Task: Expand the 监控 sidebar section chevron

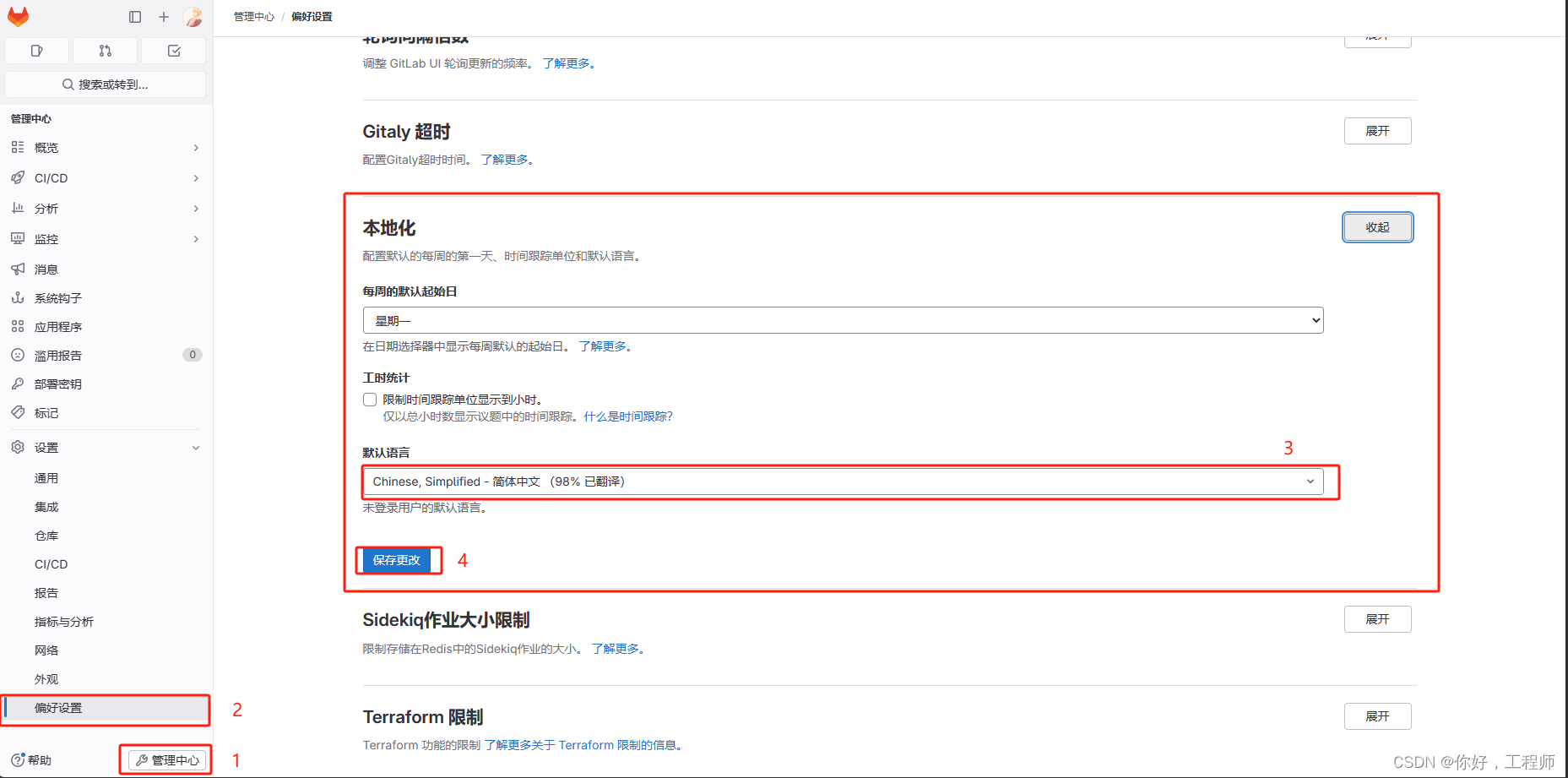Action: (x=196, y=239)
